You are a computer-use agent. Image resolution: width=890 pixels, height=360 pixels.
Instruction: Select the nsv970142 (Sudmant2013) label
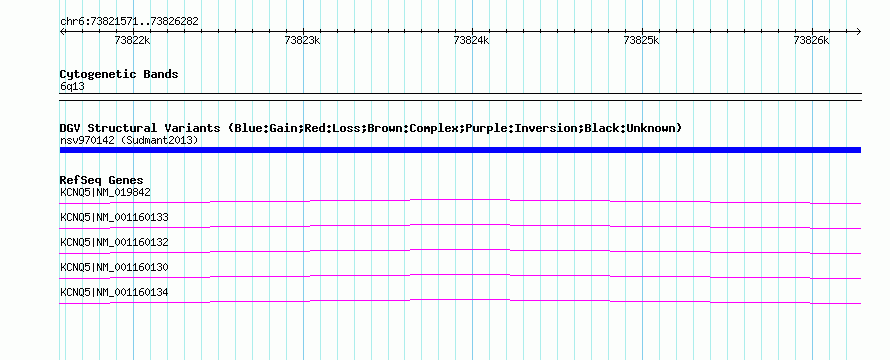point(129,140)
